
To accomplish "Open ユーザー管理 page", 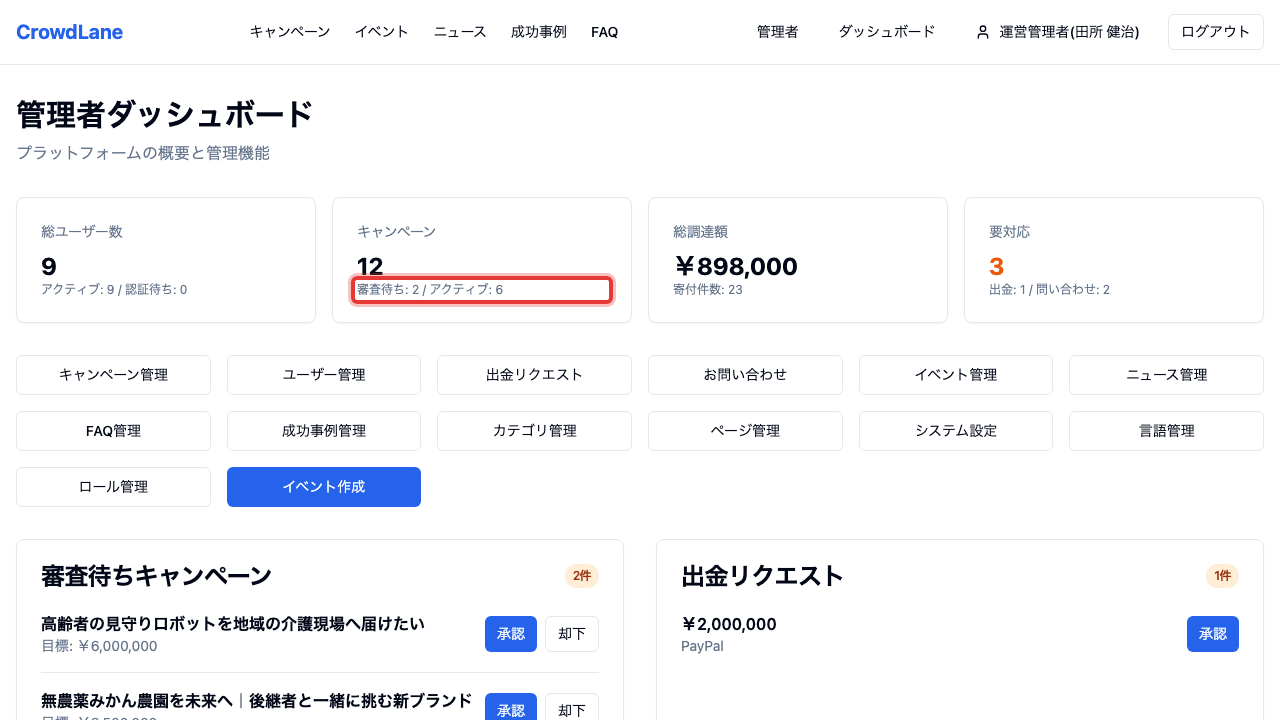I will point(324,375).
